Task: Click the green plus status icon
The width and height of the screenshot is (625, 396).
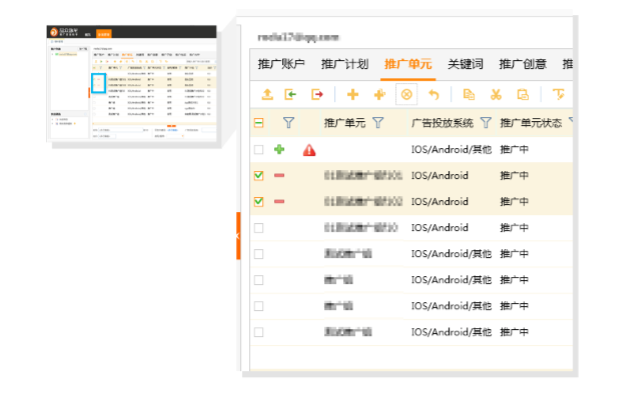Action: click(279, 150)
